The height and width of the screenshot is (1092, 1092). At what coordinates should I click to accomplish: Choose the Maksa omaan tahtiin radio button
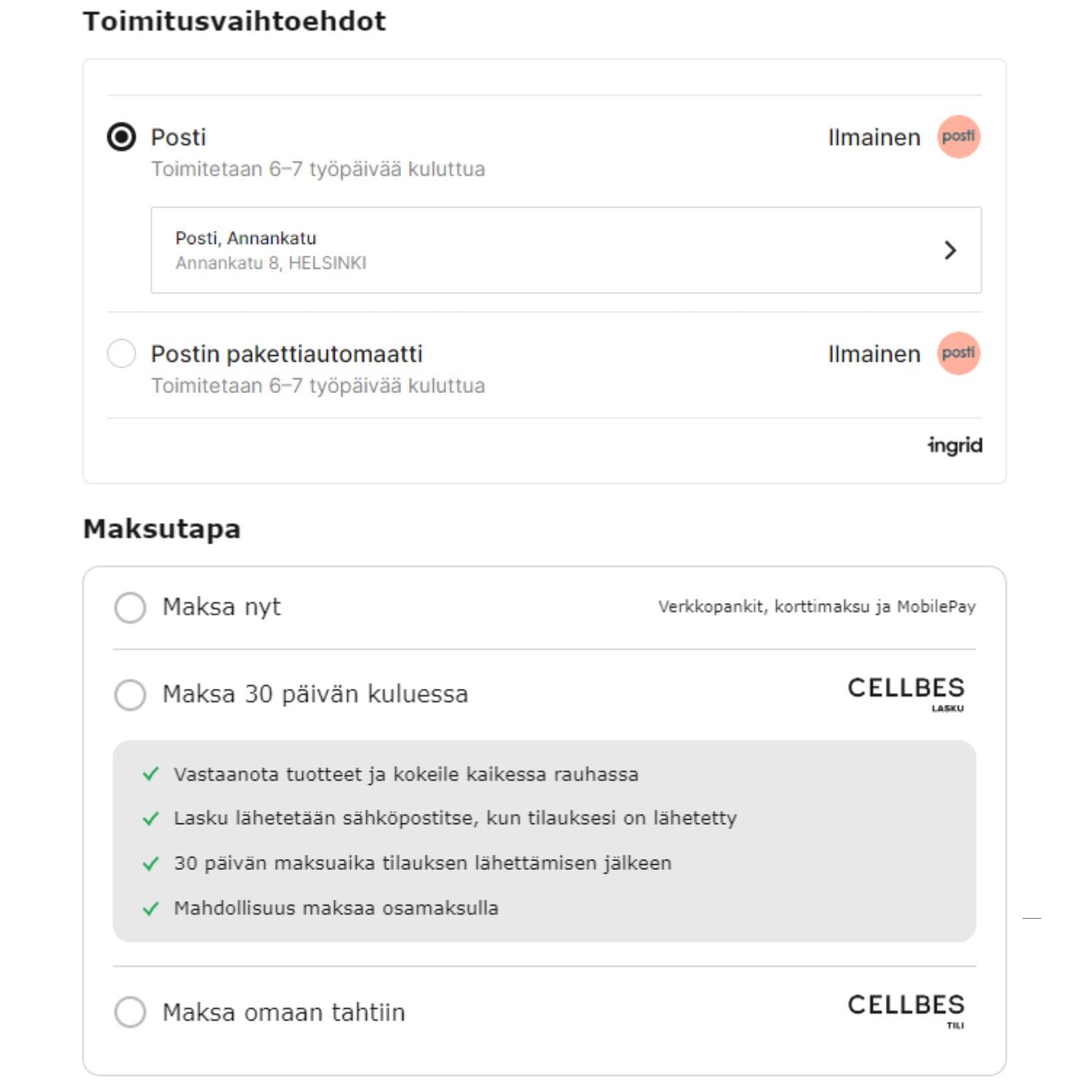(130, 1012)
